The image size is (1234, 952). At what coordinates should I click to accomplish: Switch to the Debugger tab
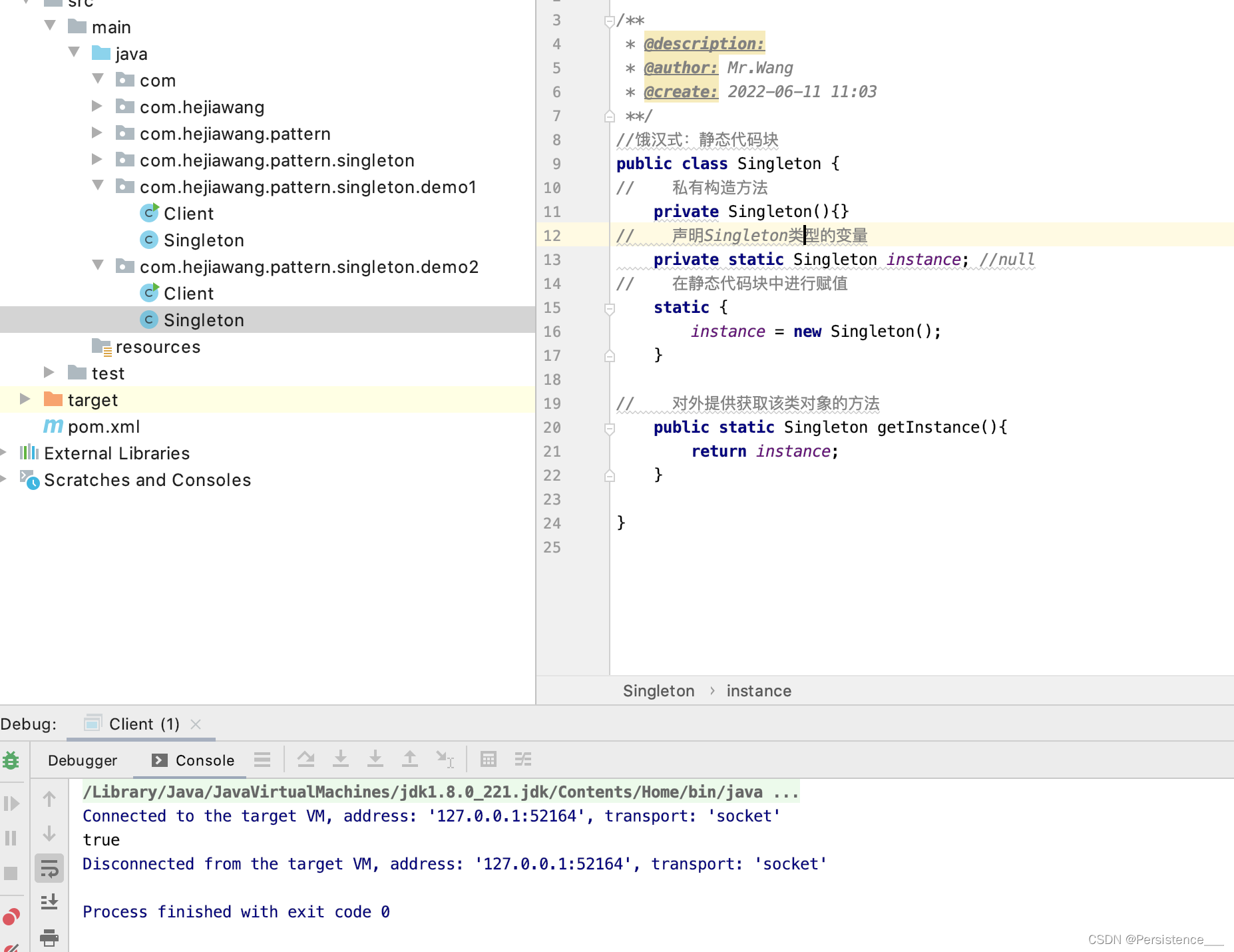pos(83,760)
